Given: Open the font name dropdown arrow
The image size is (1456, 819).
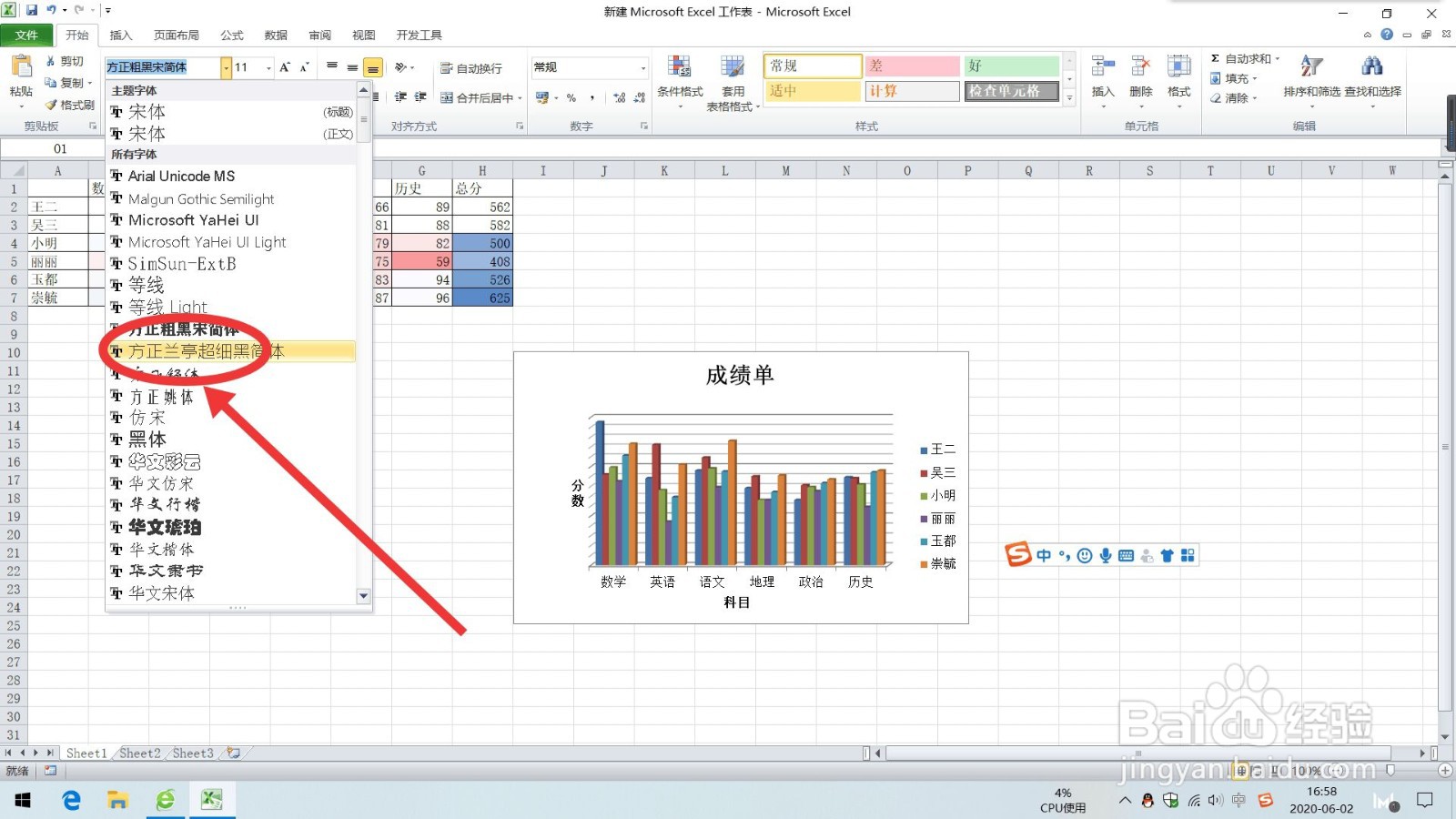Looking at the screenshot, I should coord(226,67).
